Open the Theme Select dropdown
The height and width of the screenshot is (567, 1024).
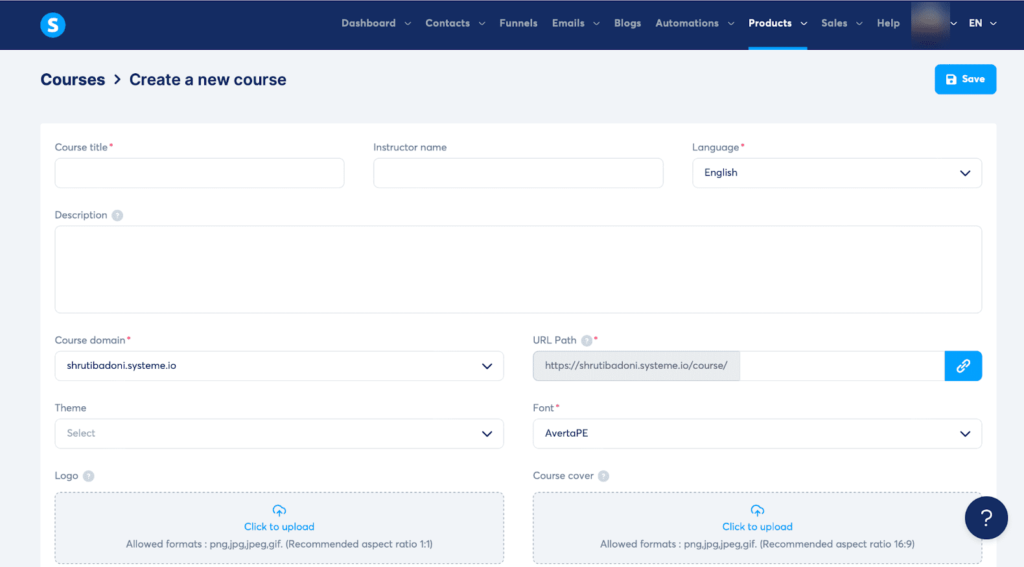(279, 434)
